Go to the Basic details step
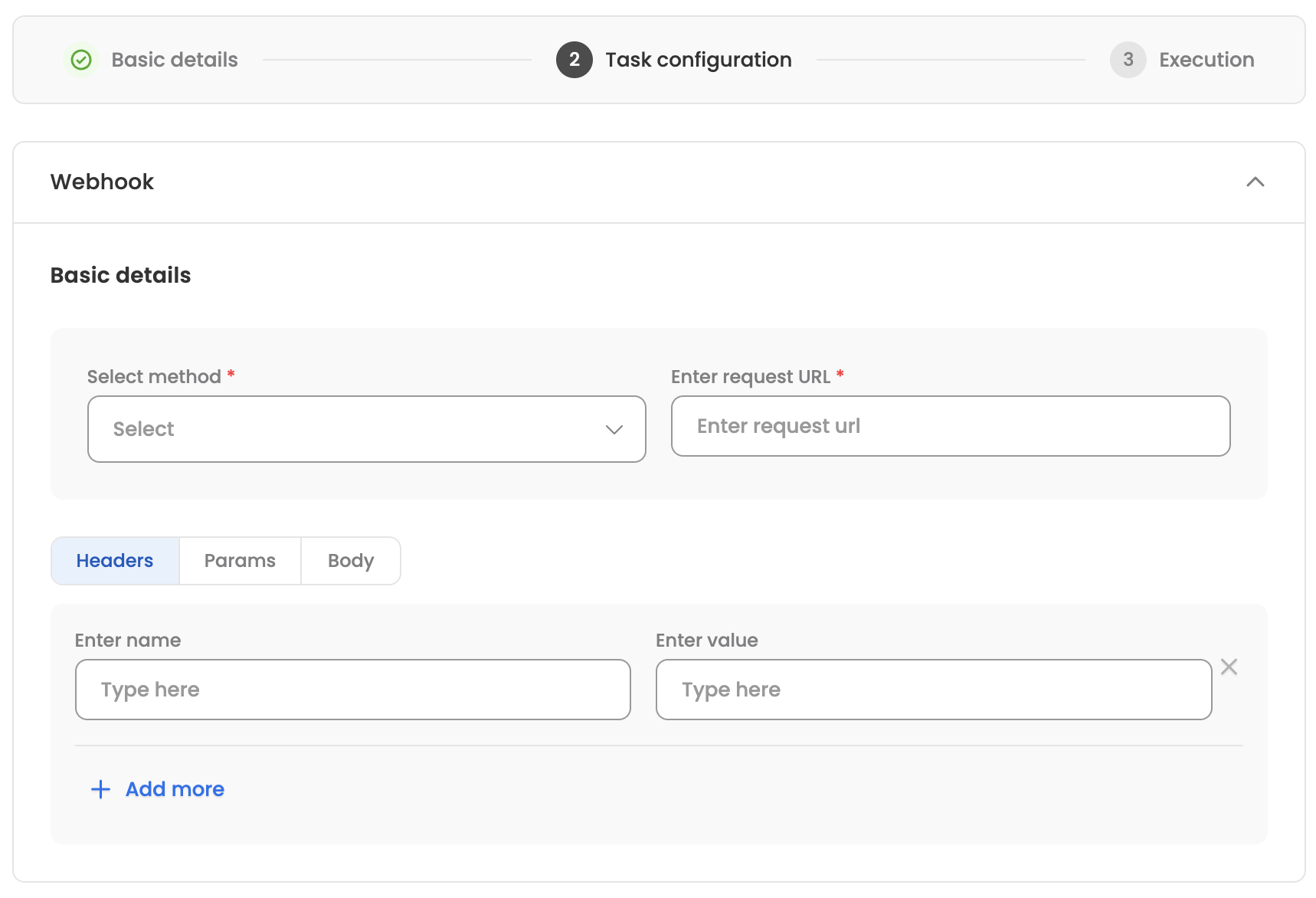The height and width of the screenshot is (898, 1316). tap(175, 60)
